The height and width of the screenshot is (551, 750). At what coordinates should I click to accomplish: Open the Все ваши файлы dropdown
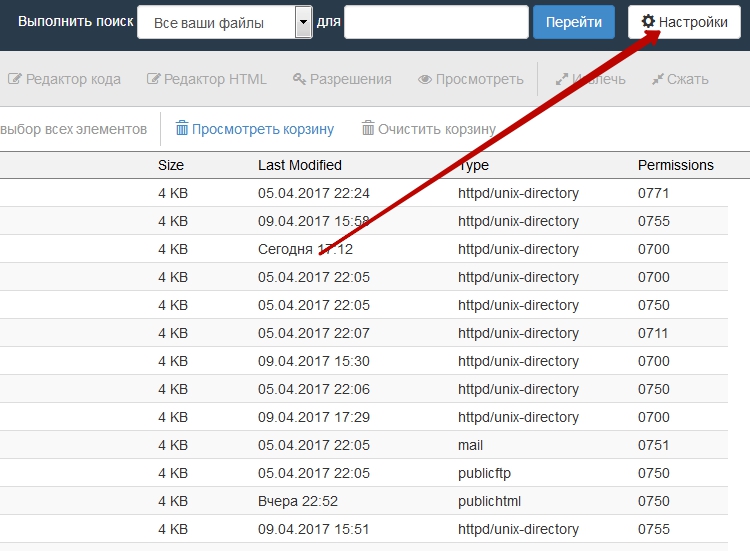coord(224,22)
